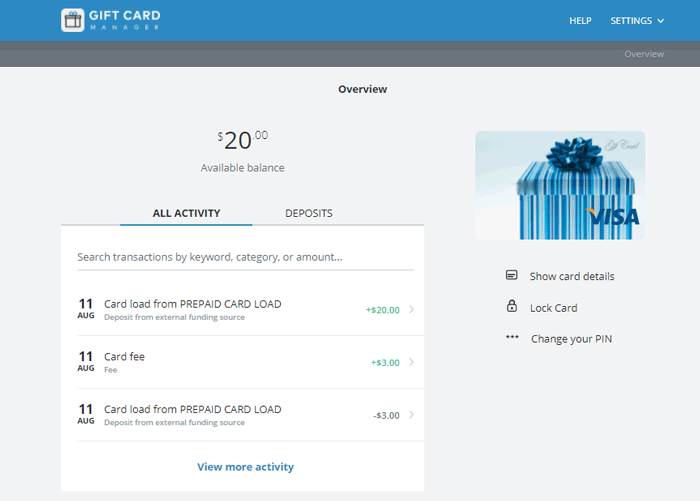Open the HELP menu item
The image size is (700, 501).
[x=580, y=21]
